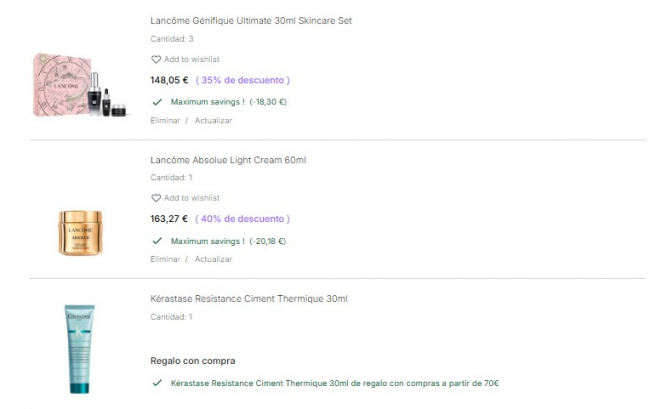This screenshot has width=650, height=409.
Task: Click Cantidad: 3 on Génifique set
Action: 171,39
